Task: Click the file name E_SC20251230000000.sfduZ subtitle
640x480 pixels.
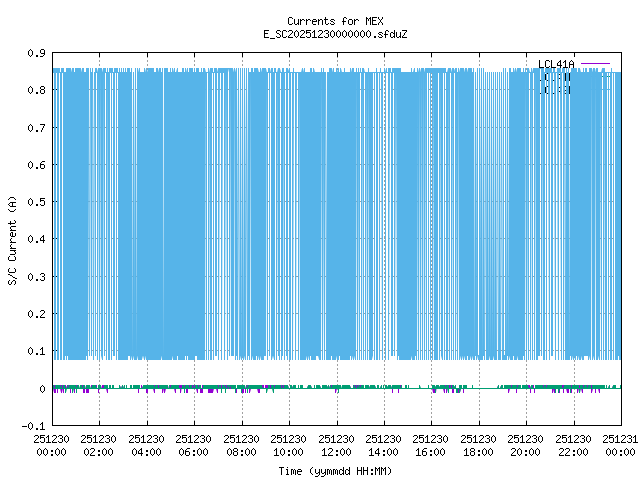Action: 335,34
